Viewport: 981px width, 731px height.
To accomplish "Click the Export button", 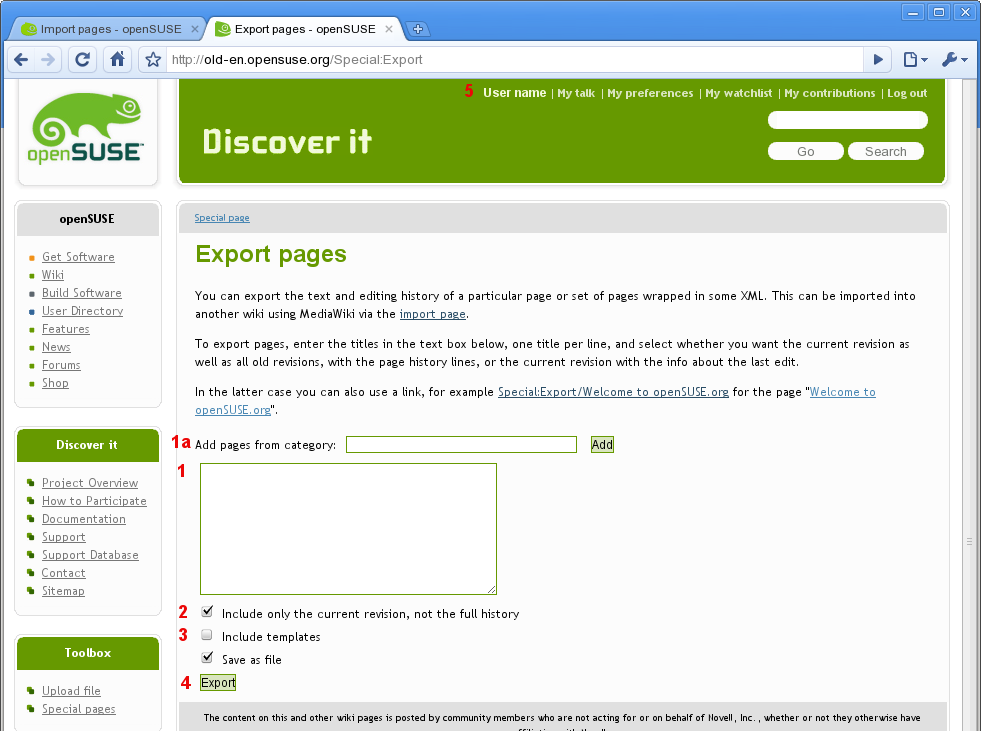I will pyautogui.click(x=218, y=683).
